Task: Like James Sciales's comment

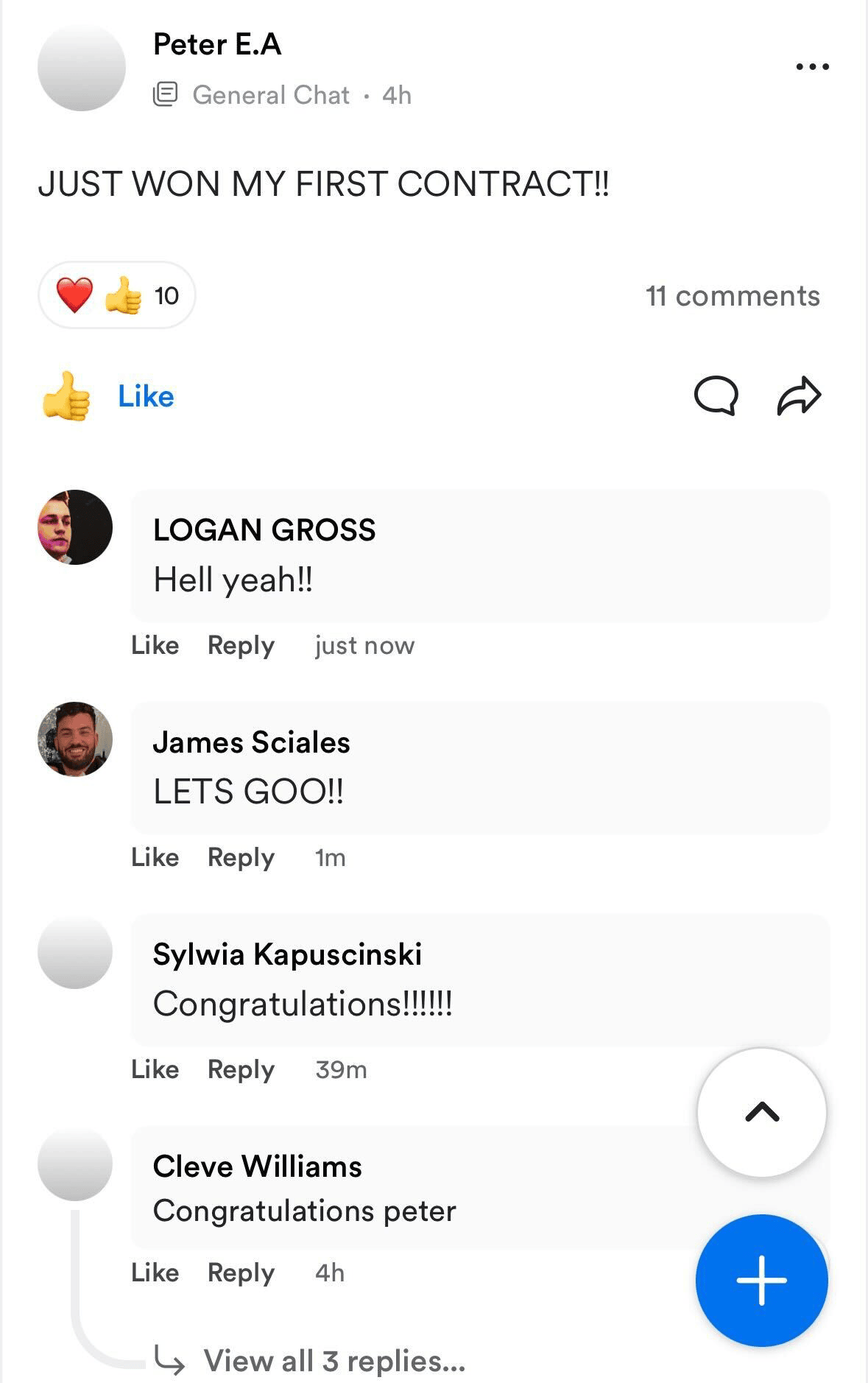Action: click(155, 857)
